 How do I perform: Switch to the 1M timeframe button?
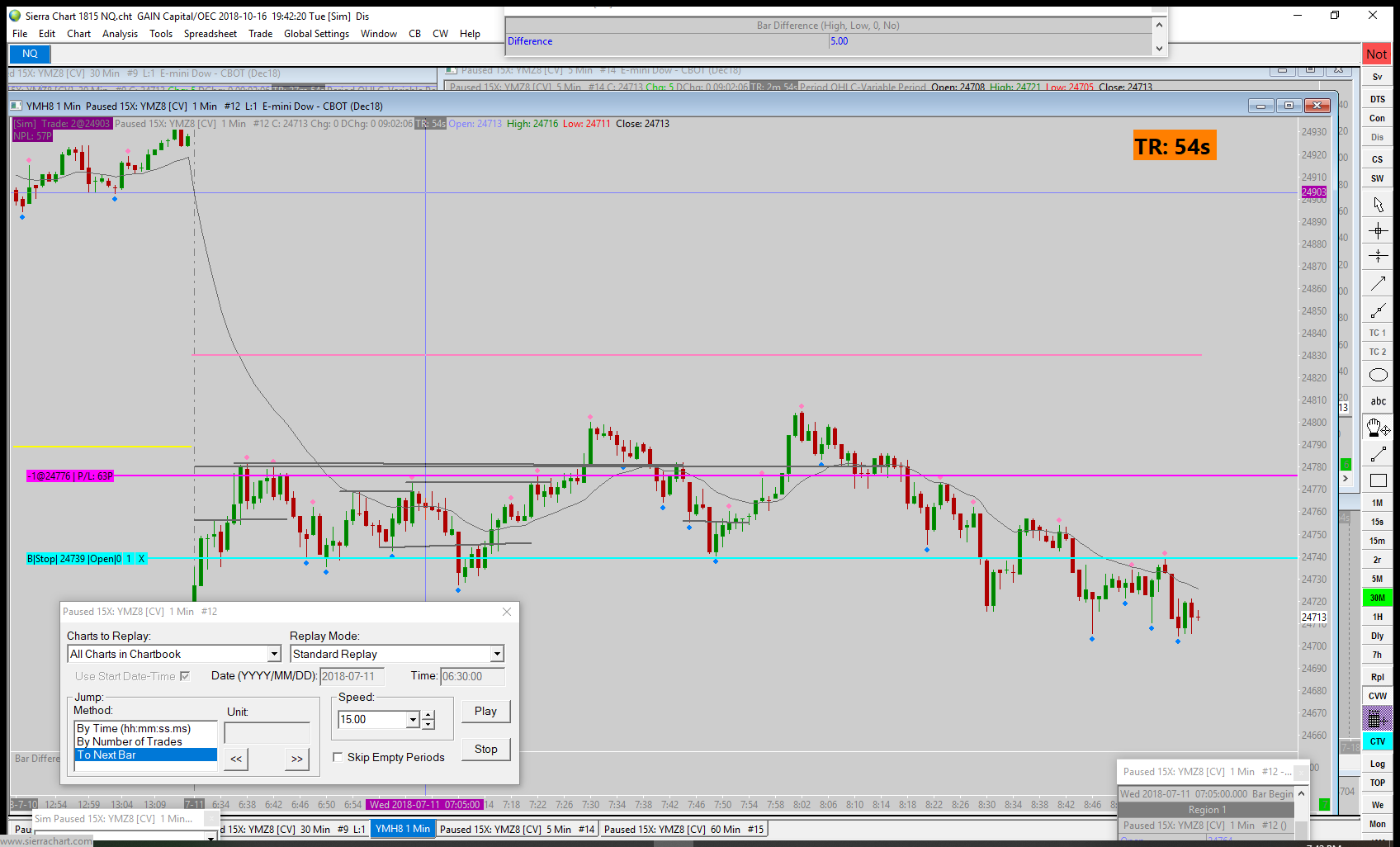[1378, 503]
